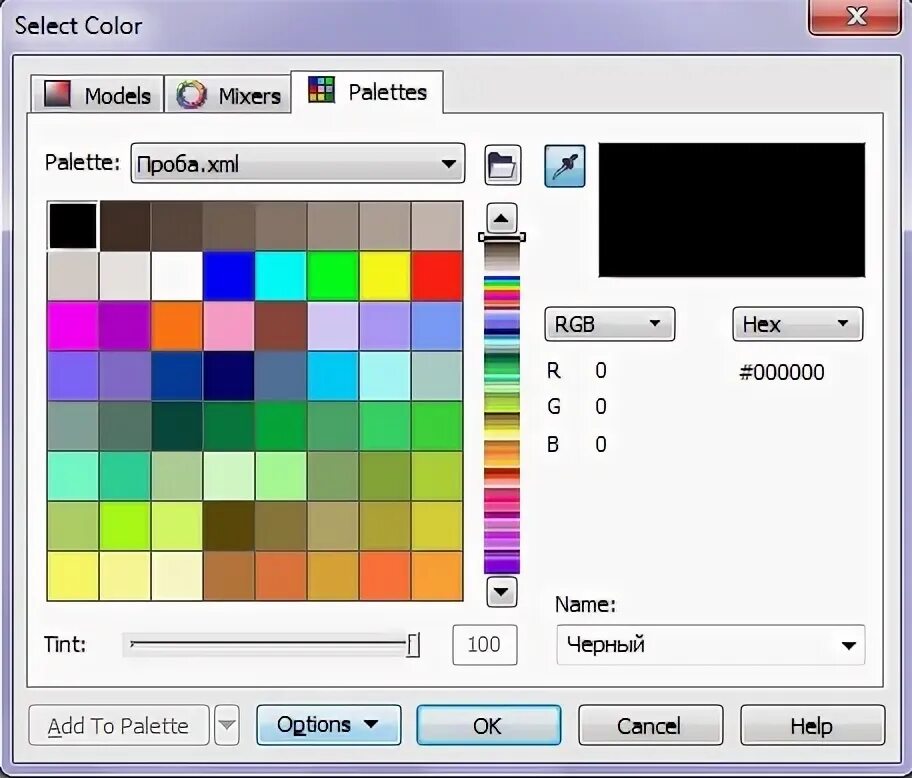Pick the pure blue swatch
The width and height of the screenshot is (912, 778).
coord(229,276)
